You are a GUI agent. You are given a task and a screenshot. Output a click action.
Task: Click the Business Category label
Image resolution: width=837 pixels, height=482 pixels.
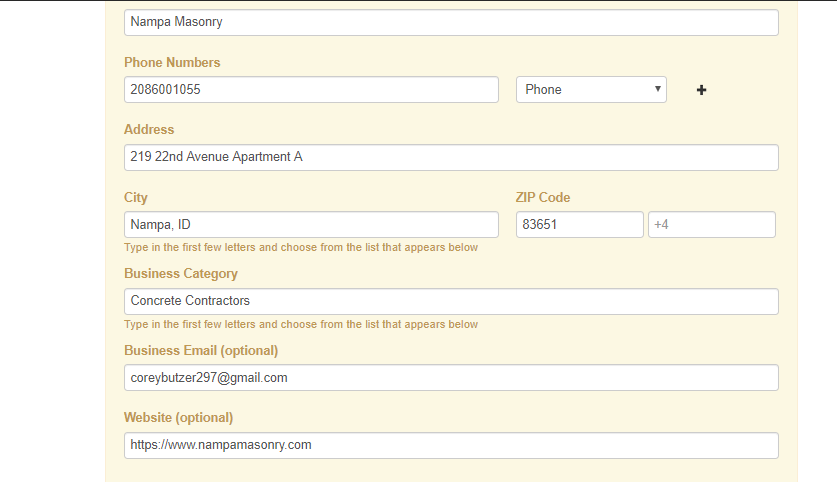coord(181,273)
